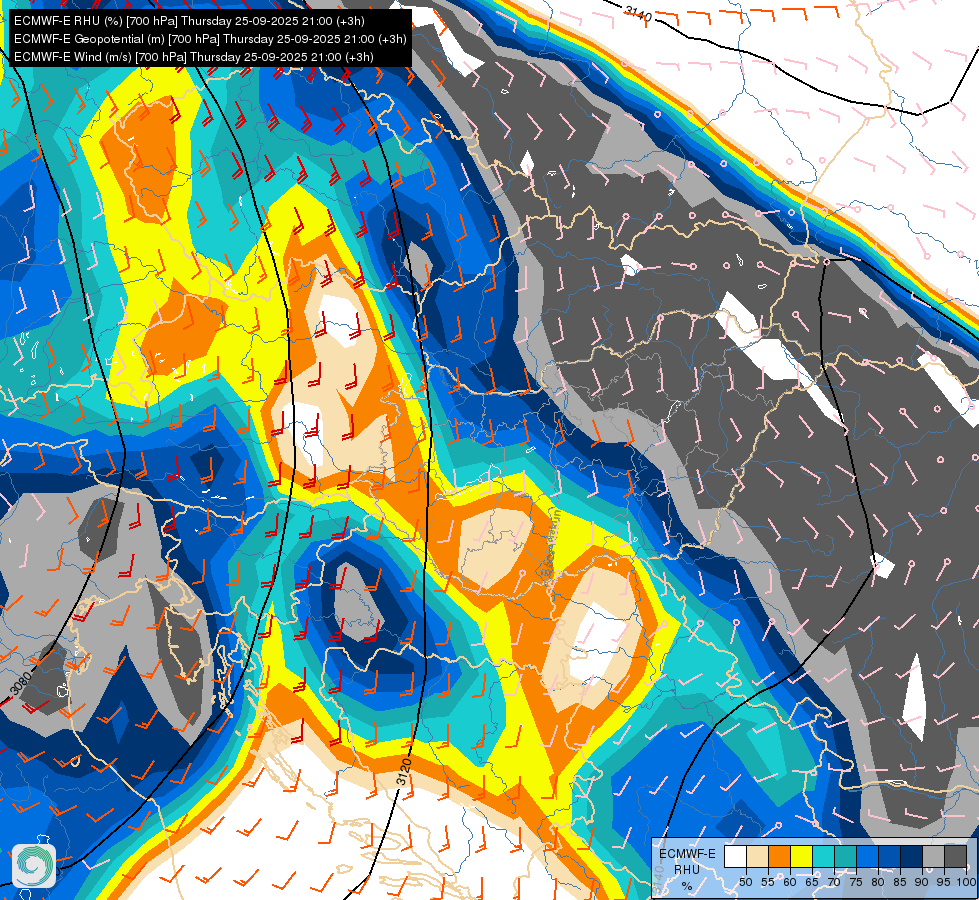Image resolution: width=979 pixels, height=900 pixels.
Task: Click the legend value '85'
Action: pyautogui.click(x=900, y=882)
